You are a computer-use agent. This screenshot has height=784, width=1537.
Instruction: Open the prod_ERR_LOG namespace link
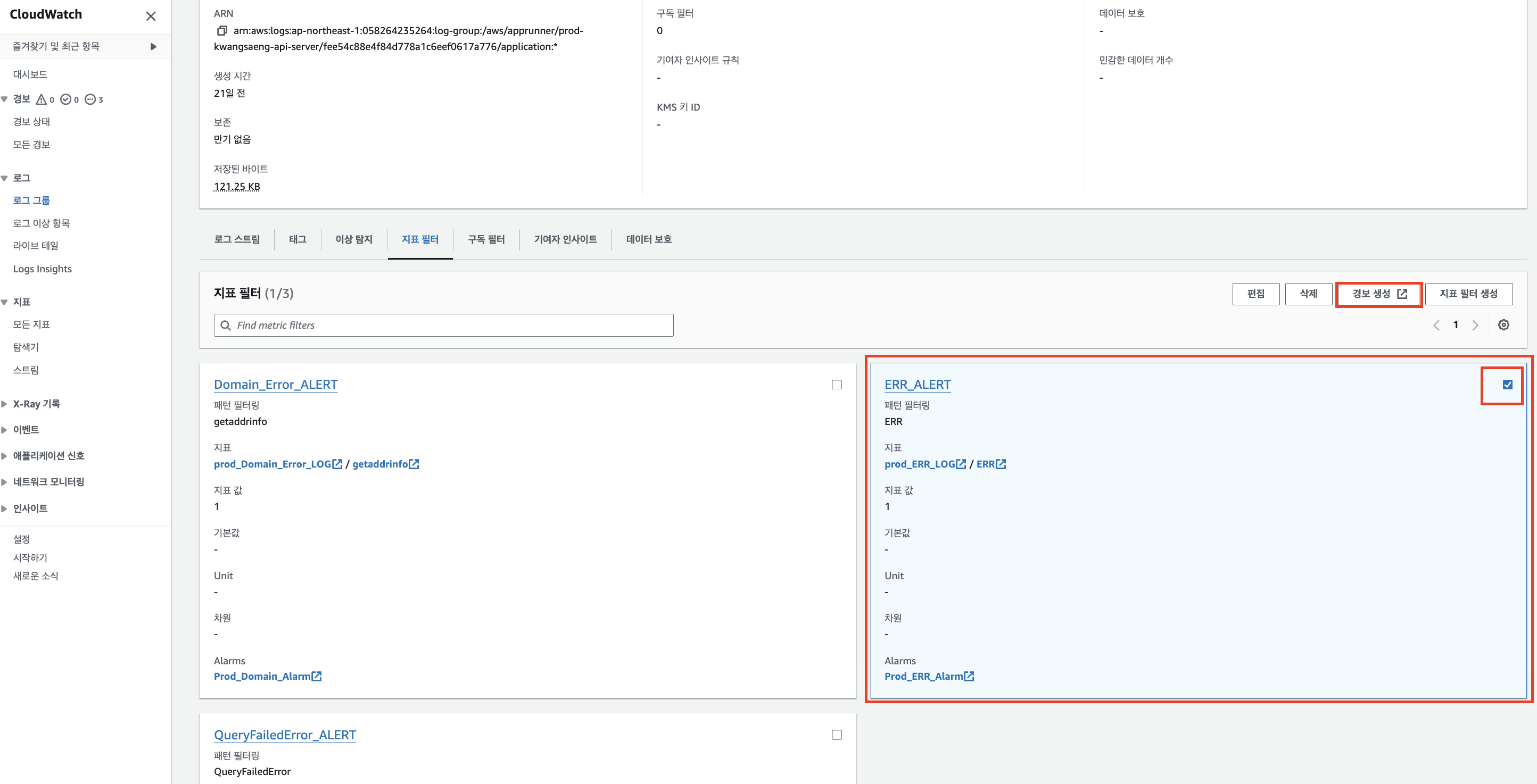[920, 464]
